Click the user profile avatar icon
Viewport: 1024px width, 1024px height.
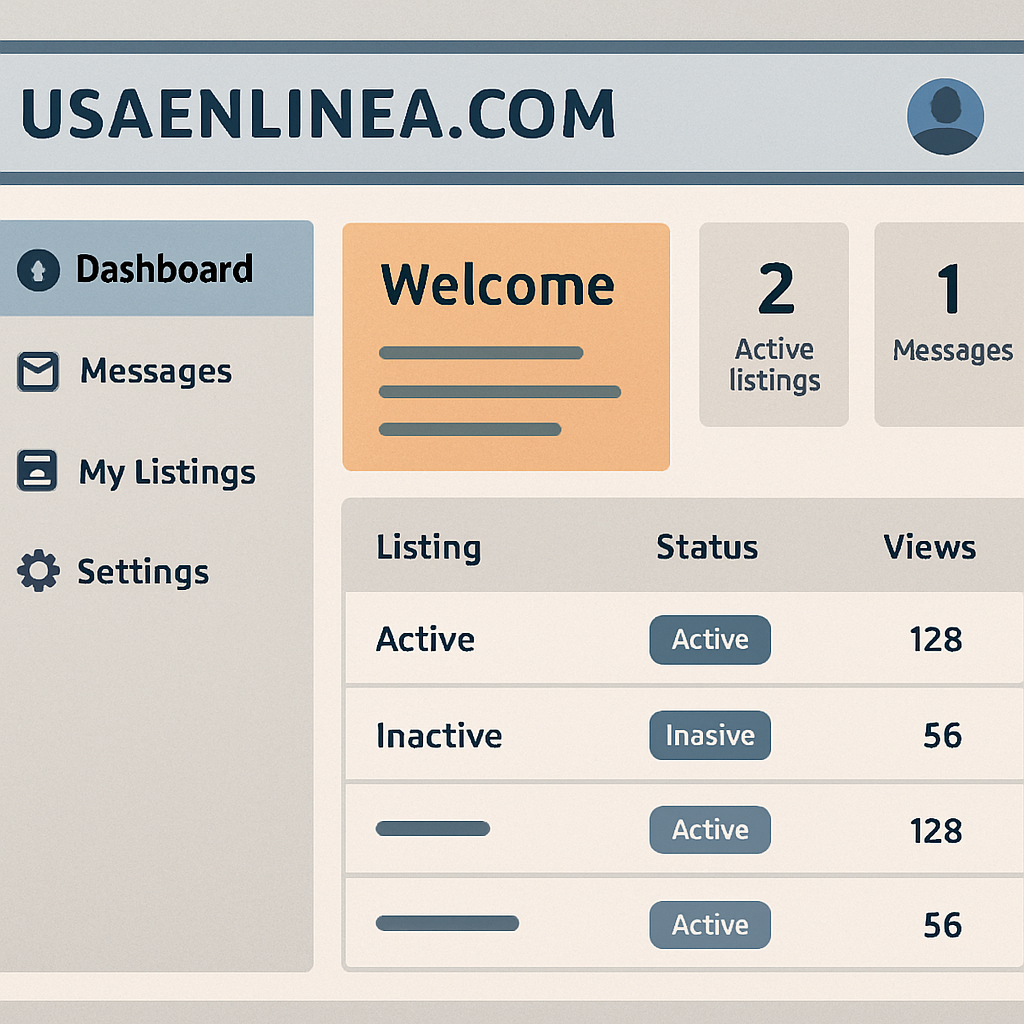tap(945, 117)
